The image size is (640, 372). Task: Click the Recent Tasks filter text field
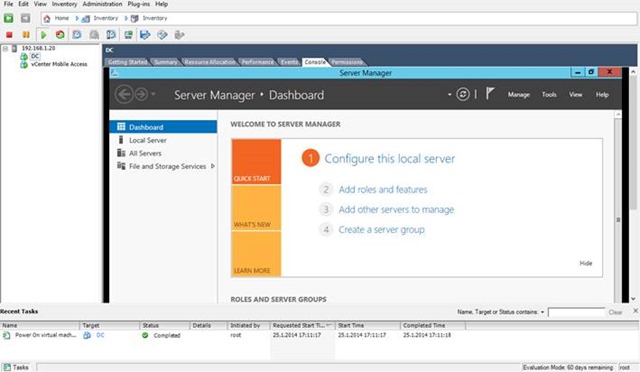tap(576, 312)
